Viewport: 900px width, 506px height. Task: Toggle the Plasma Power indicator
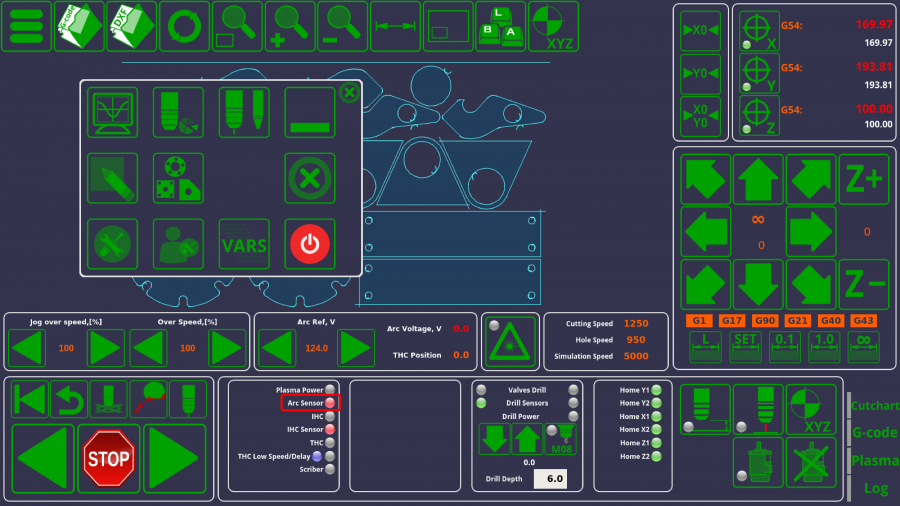click(x=329, y=389)
